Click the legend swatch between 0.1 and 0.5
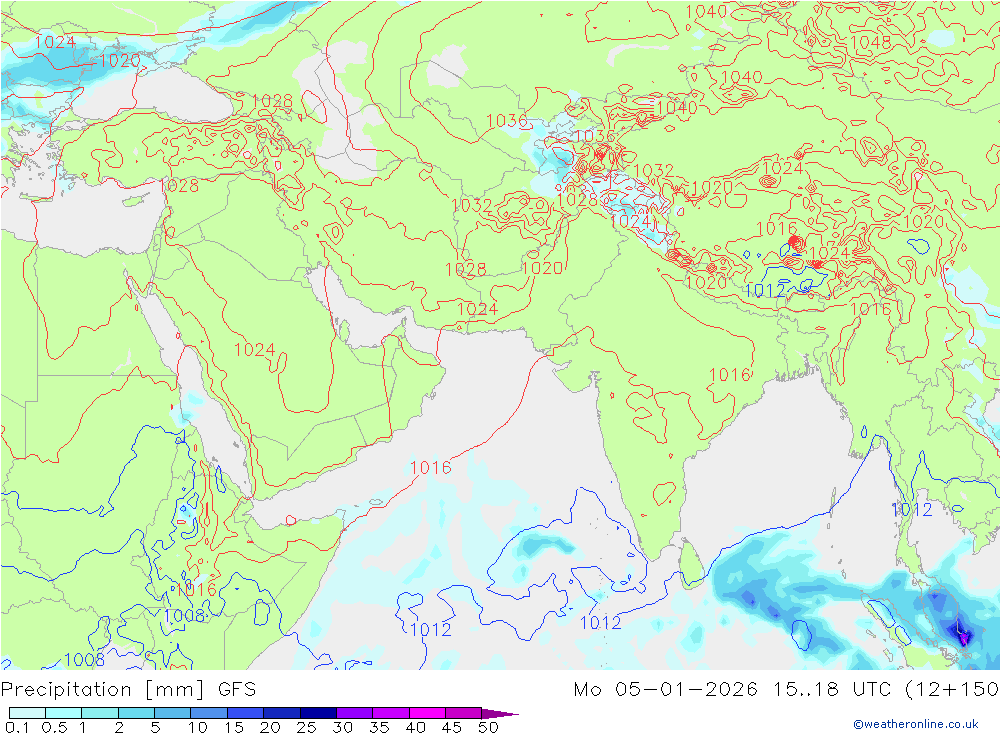Screen dimensions: 1000x733 27,713
